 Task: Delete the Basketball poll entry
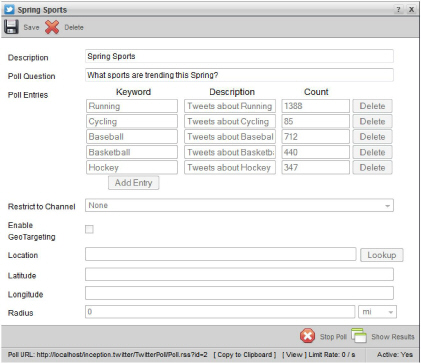[x=372, y=152]
